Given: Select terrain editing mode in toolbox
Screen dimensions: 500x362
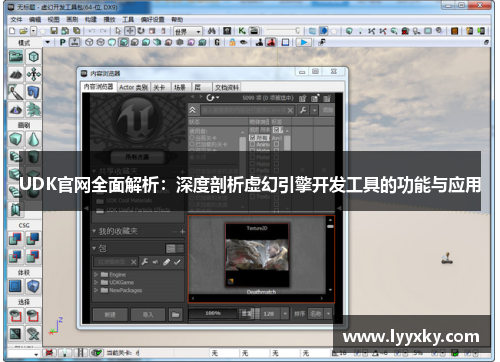Looking at the screenshot, I should [x=16, y=74].
